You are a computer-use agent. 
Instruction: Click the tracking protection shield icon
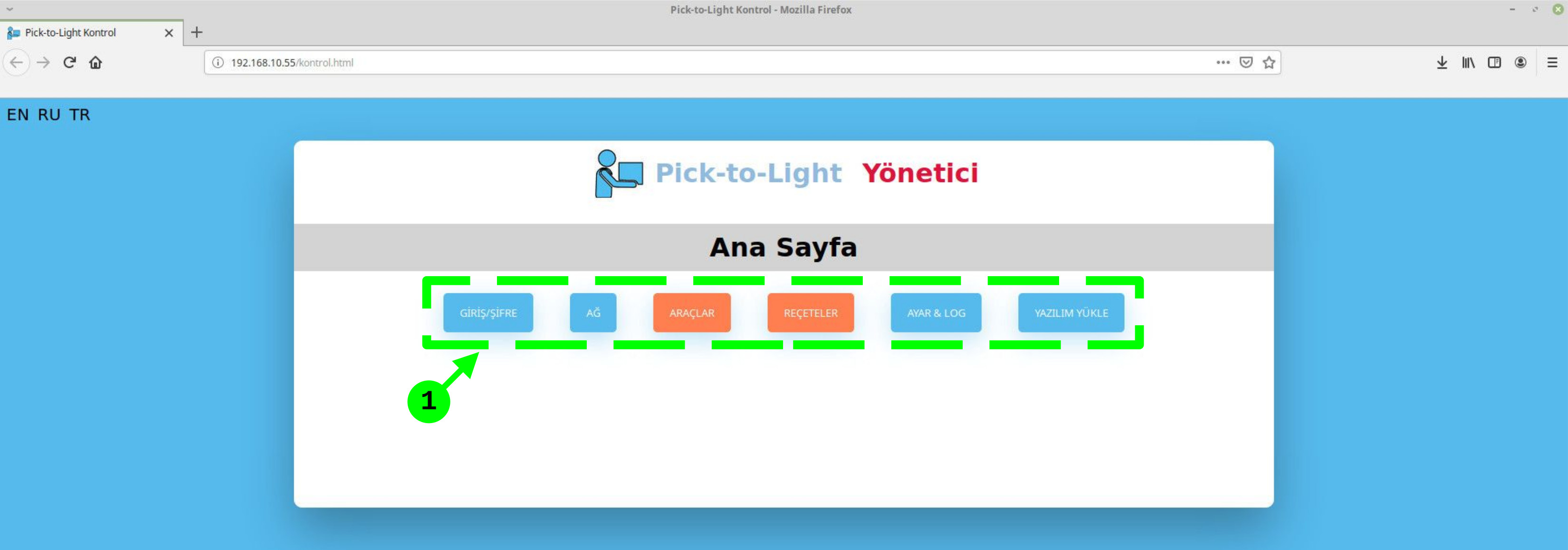click(1246, 62)
